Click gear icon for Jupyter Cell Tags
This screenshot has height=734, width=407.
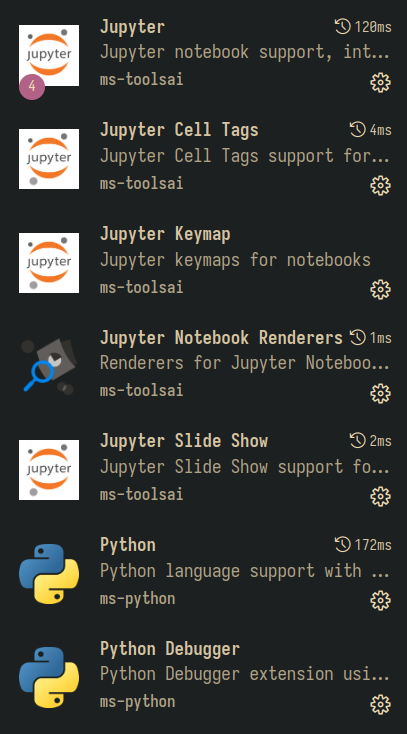click(380, 186)
